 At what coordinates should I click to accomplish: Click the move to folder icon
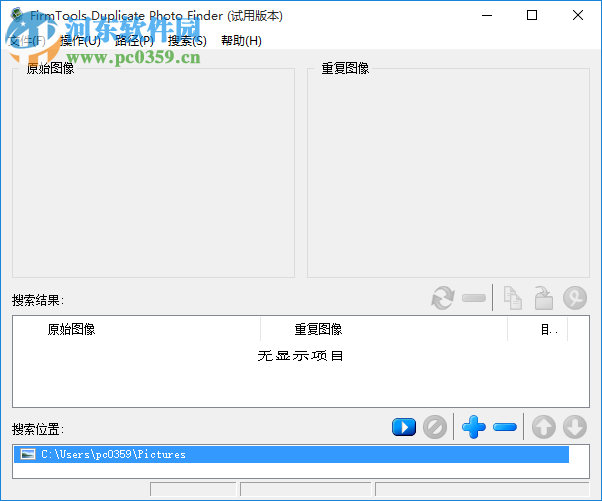[x=544, y=298]
